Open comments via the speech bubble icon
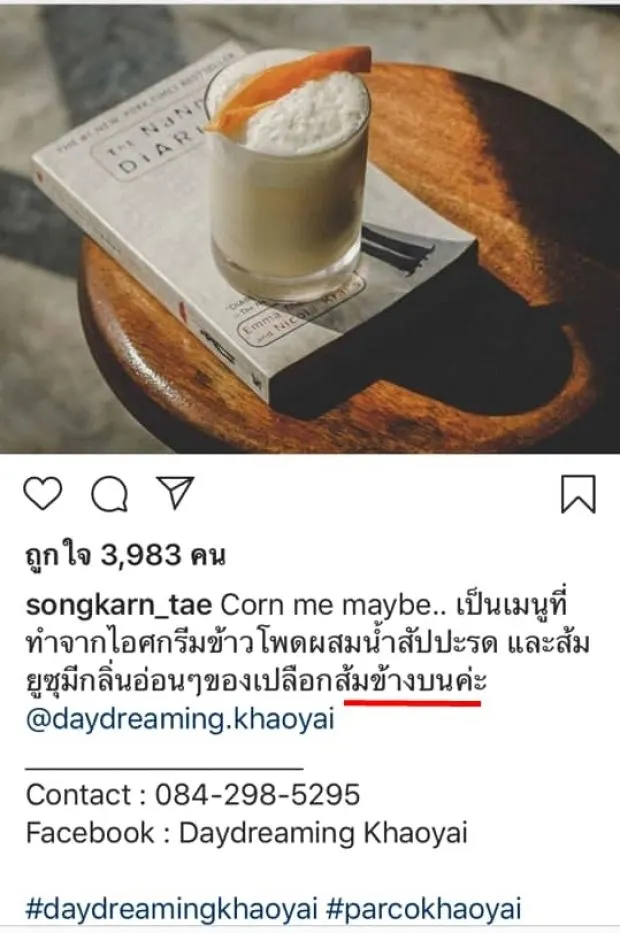 (x=109, y=494)
